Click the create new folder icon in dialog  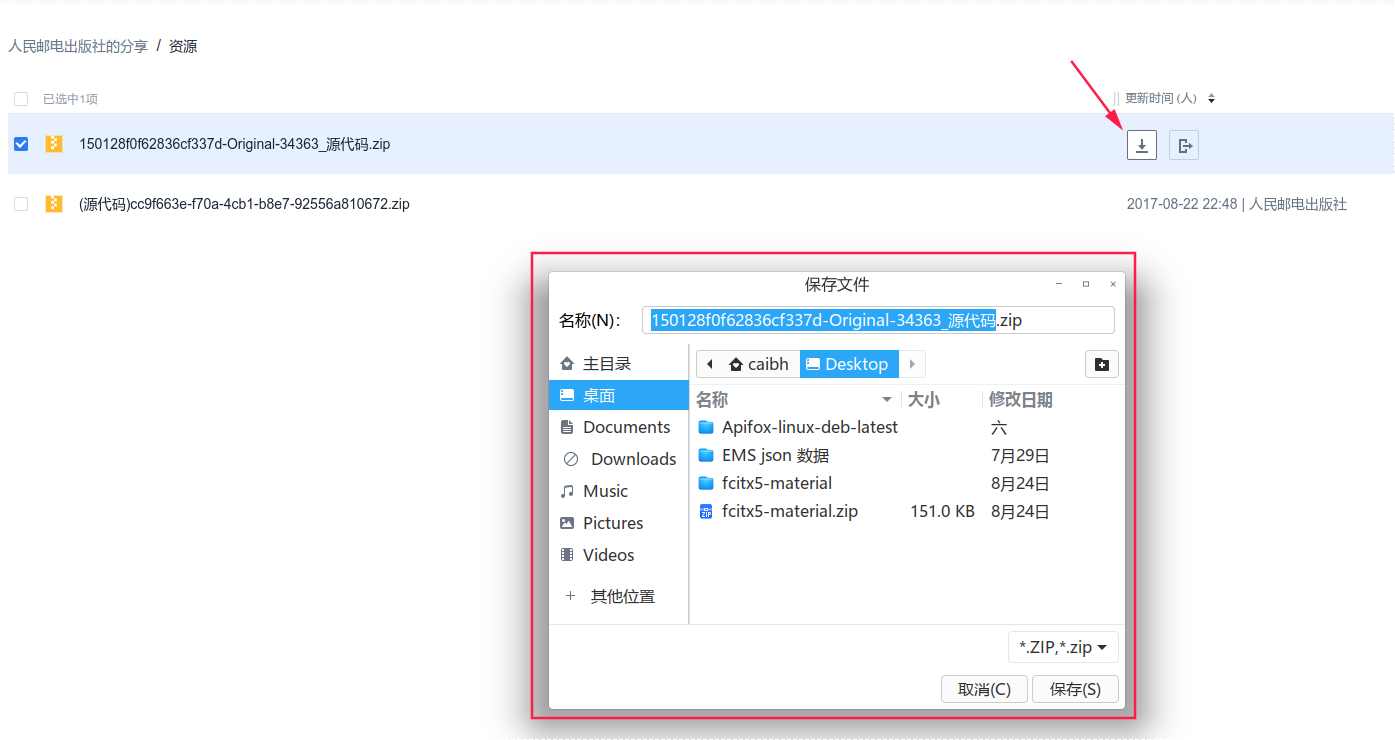point(1101,363)
